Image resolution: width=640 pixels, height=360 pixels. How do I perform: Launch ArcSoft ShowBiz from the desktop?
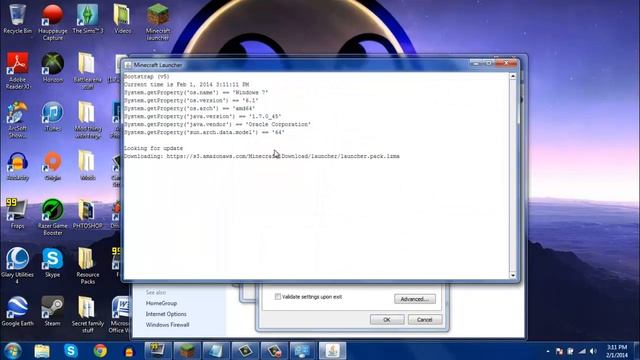click(x=17, y=120)
